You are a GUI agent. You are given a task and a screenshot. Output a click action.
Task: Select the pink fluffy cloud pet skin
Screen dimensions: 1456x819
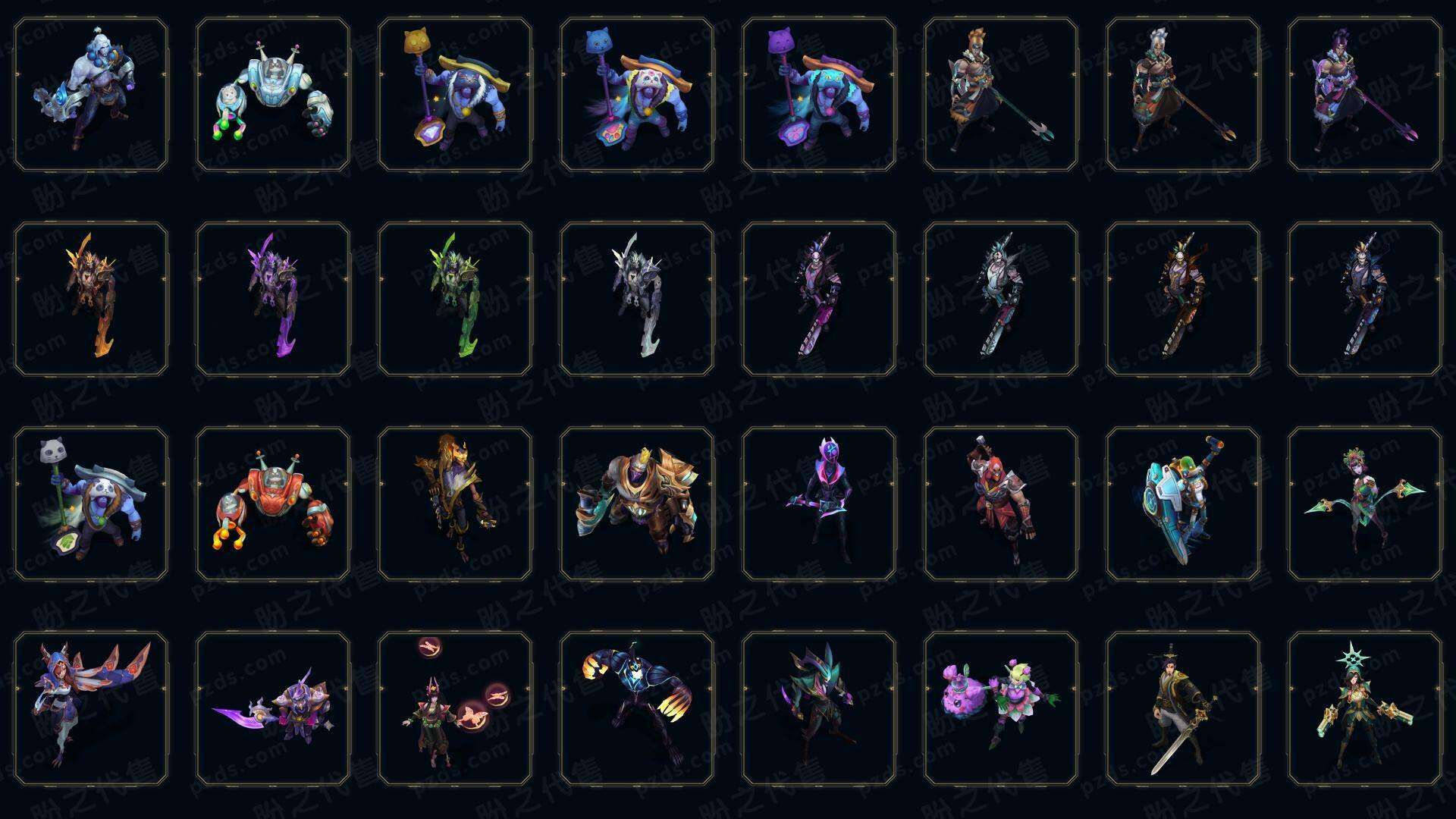point(1001,709)
